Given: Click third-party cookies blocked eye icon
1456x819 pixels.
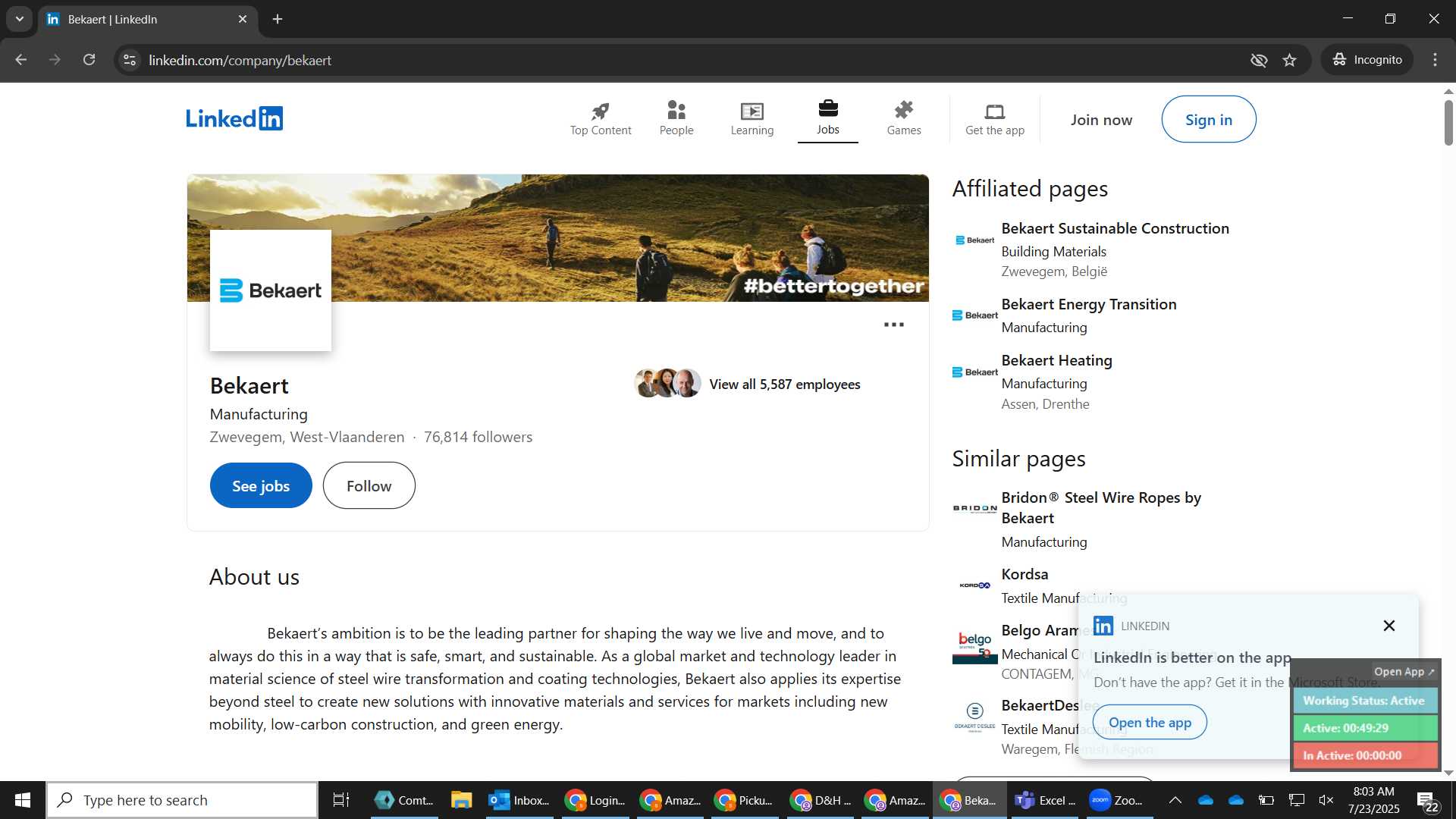Looking at the screenshot, I should pyautogui.click(x=1259, y=60).
